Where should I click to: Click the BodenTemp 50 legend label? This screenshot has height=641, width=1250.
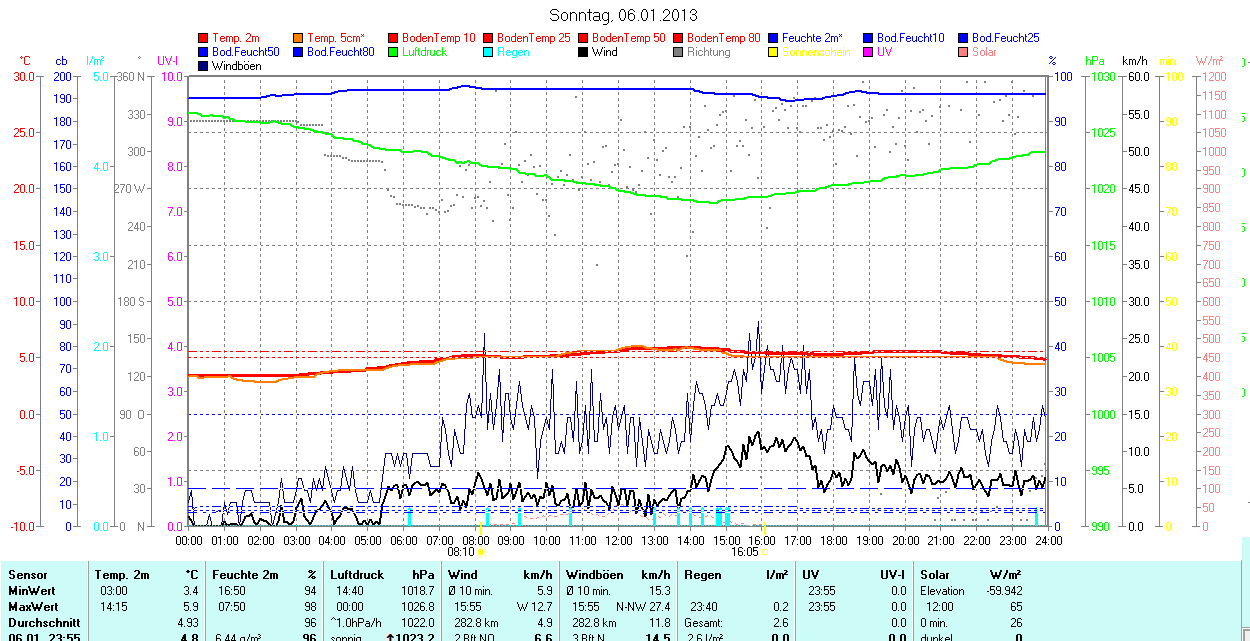coord(629,38)
